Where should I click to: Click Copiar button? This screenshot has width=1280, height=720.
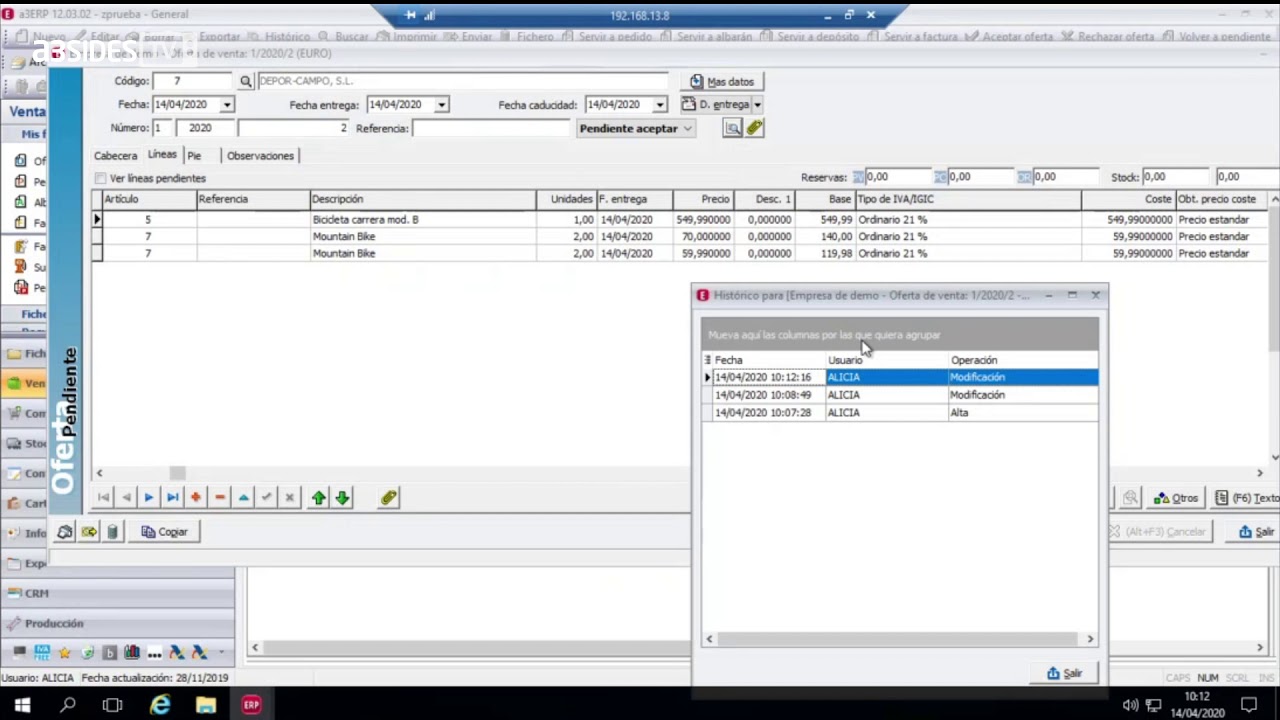pos(165,532)
